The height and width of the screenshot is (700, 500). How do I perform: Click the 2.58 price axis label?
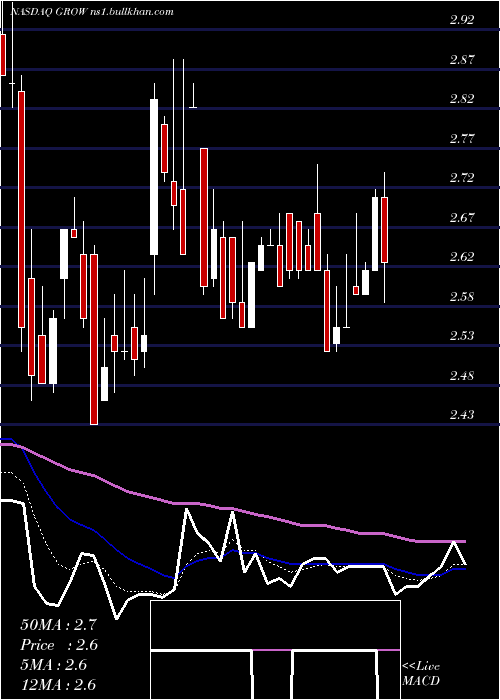(x=462, y=296)
